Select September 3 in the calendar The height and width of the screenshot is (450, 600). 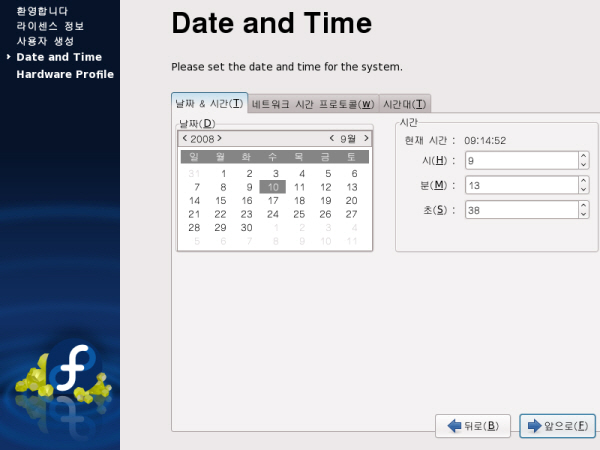[276, 174]
